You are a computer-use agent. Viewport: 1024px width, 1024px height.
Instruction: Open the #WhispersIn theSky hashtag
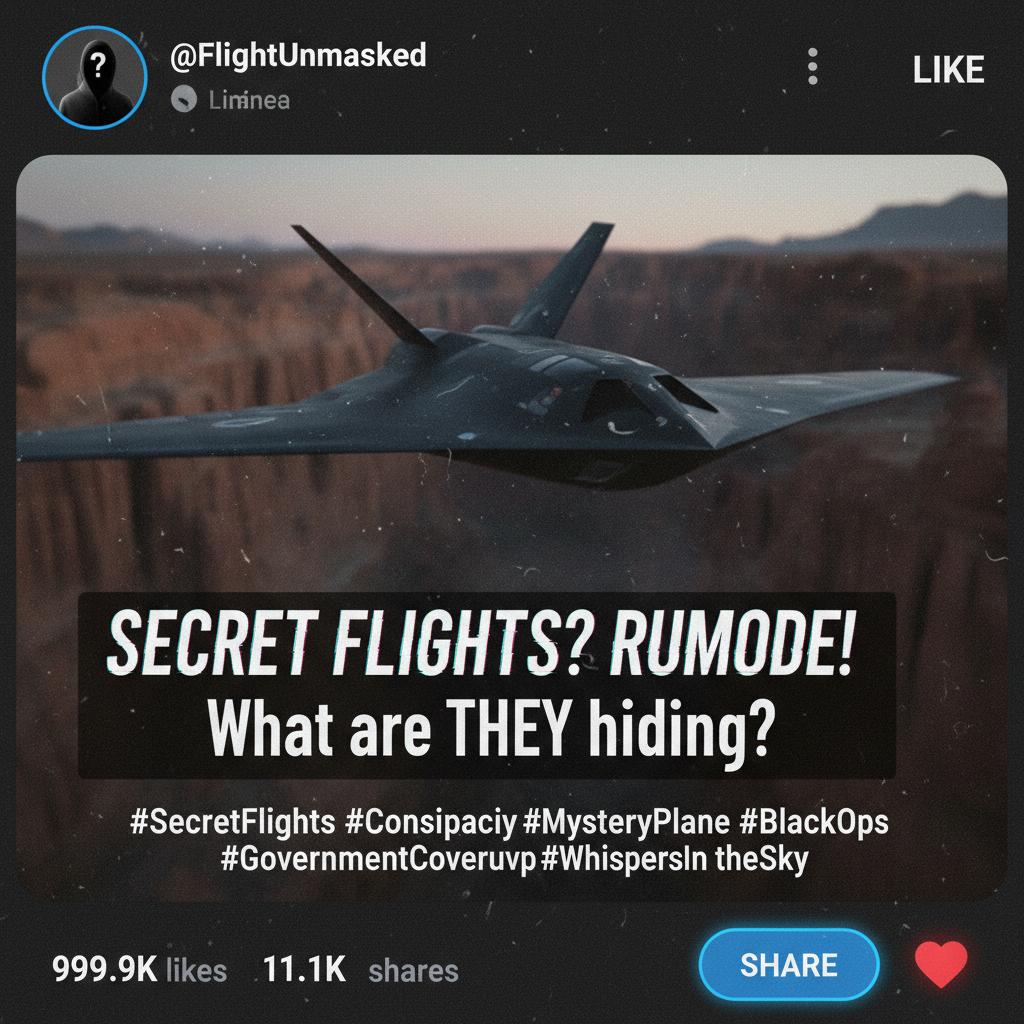tap(675, 860)
